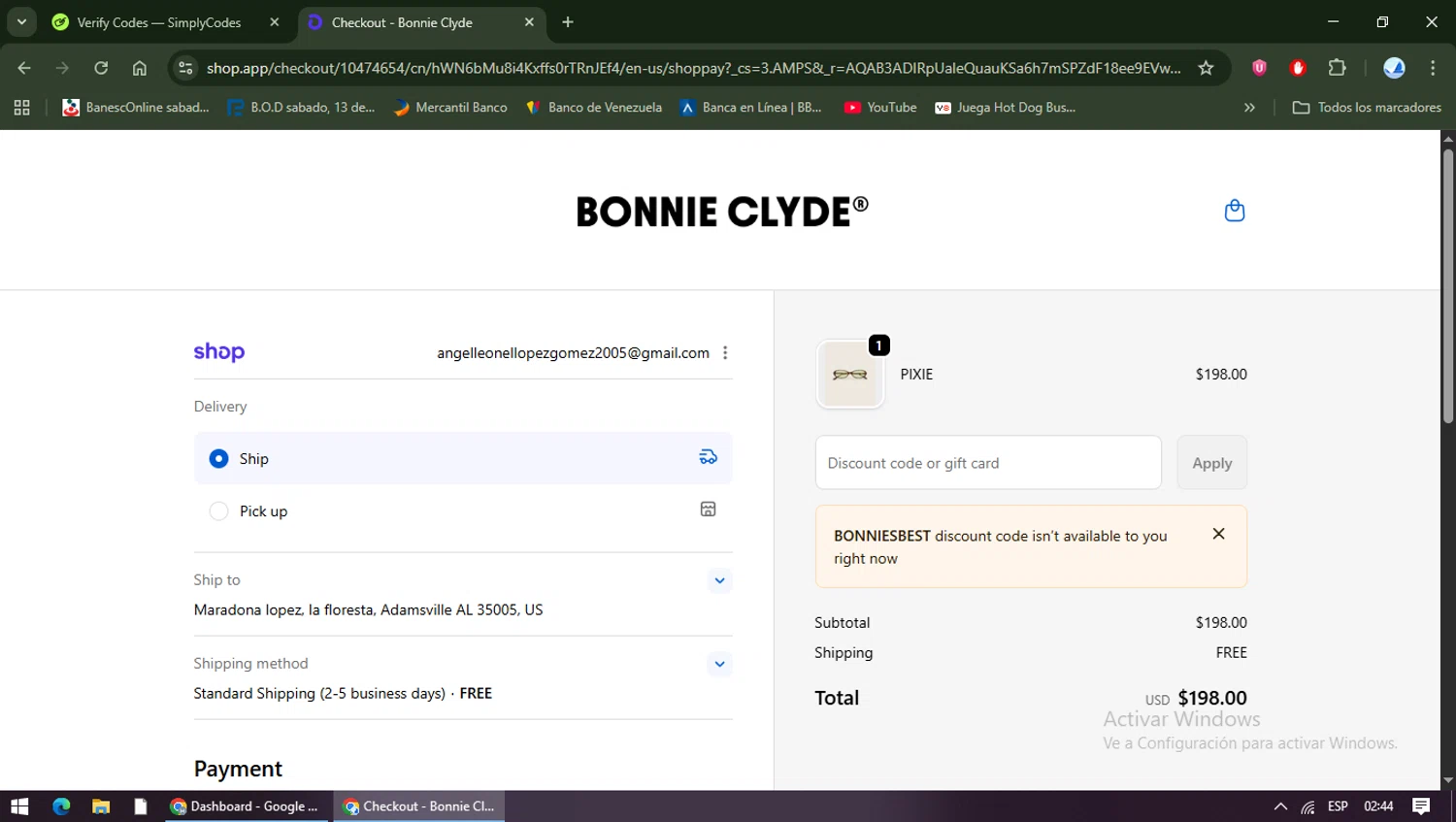The width and height of the screenshot is (1456, 822).
Task: Expand the Shipping method section
Action: click(x=719, y=664)
